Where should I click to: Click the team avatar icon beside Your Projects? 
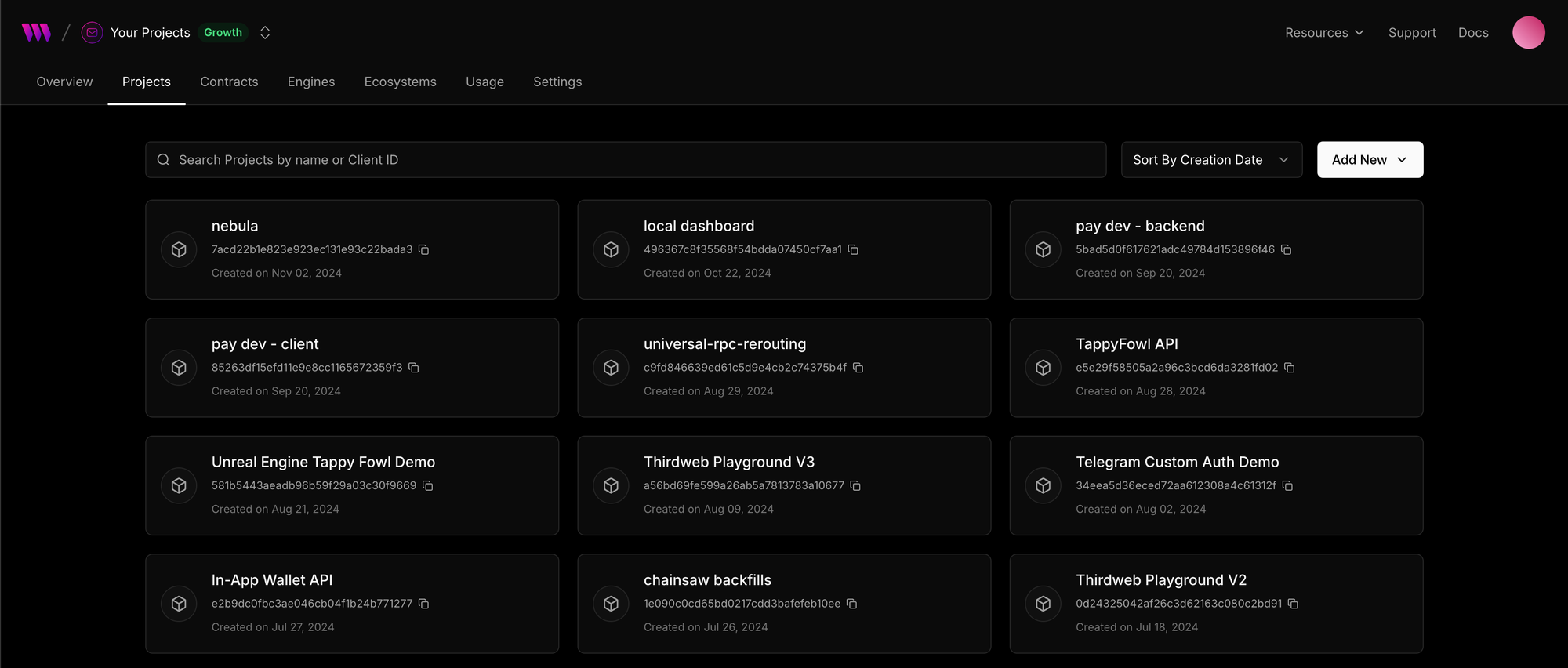tap(92, 32)
